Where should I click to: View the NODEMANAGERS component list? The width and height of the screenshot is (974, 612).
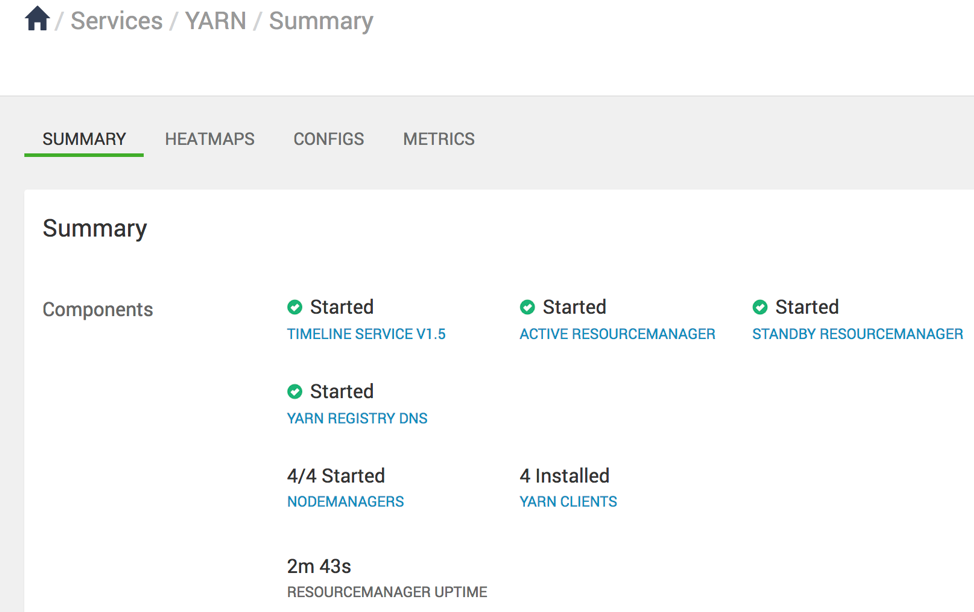click(x=345, y=502)
